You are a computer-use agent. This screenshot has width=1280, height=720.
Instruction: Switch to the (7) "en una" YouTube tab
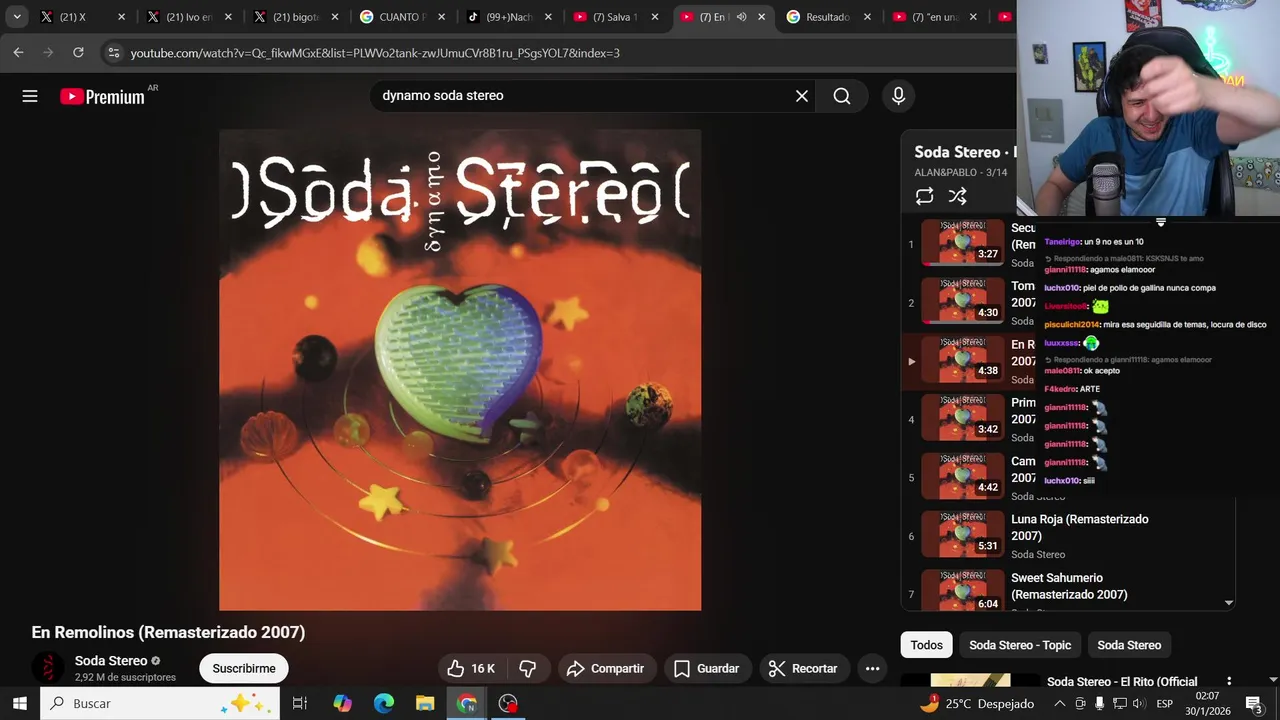[933, 17]
